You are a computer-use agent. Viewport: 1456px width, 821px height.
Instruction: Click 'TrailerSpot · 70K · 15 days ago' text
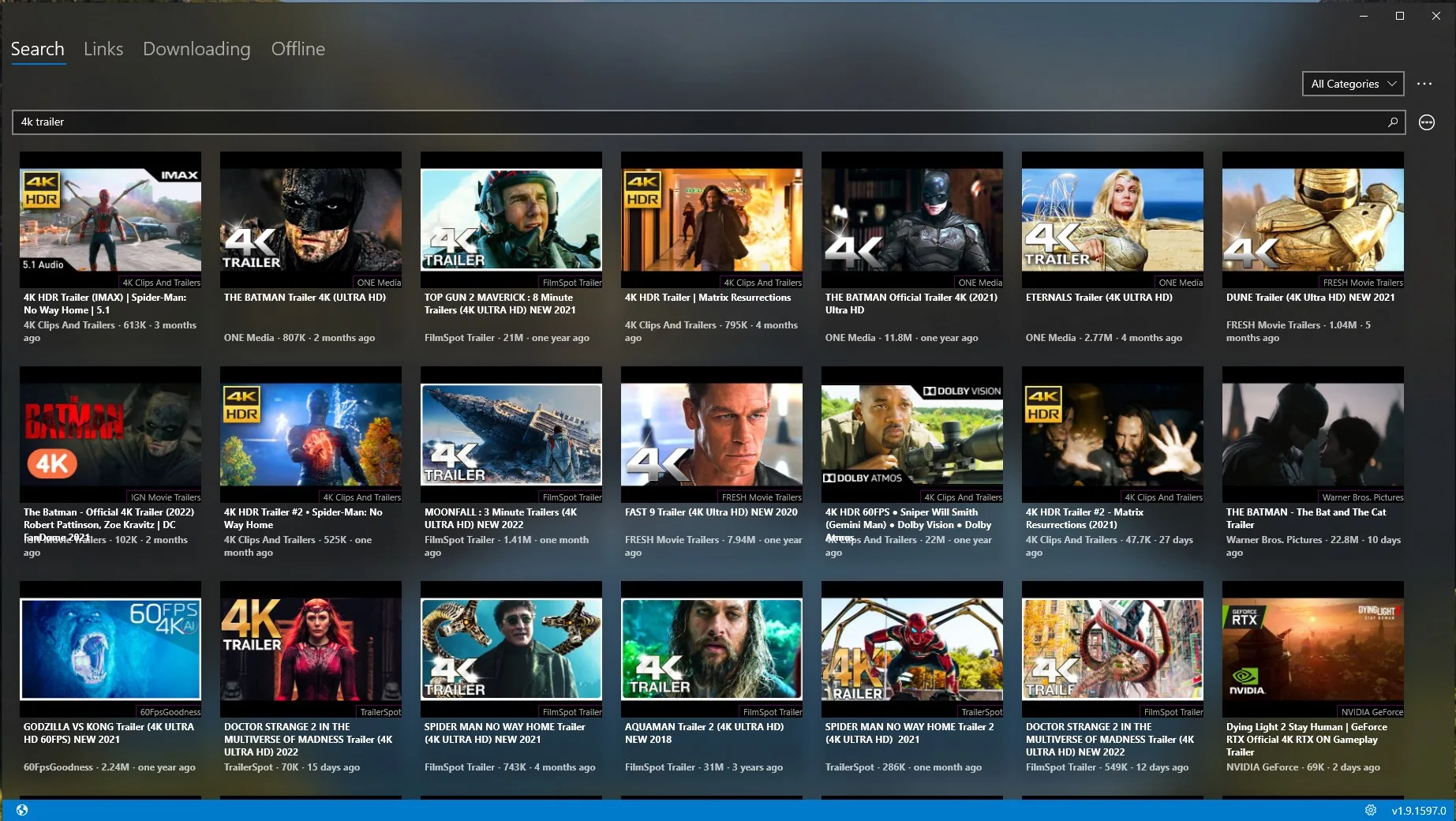(x=292, y=767)
